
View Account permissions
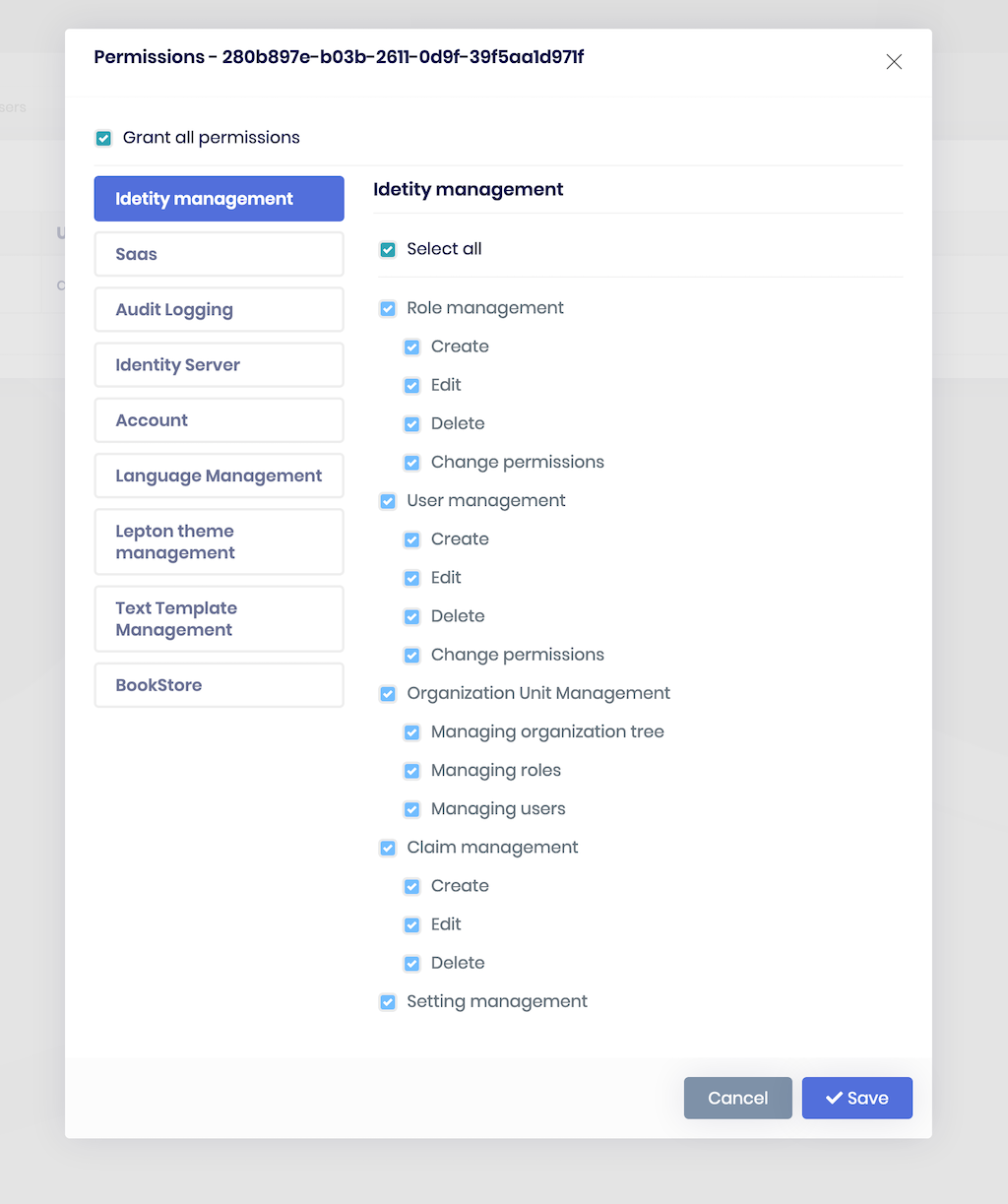[x=219, y=420]
